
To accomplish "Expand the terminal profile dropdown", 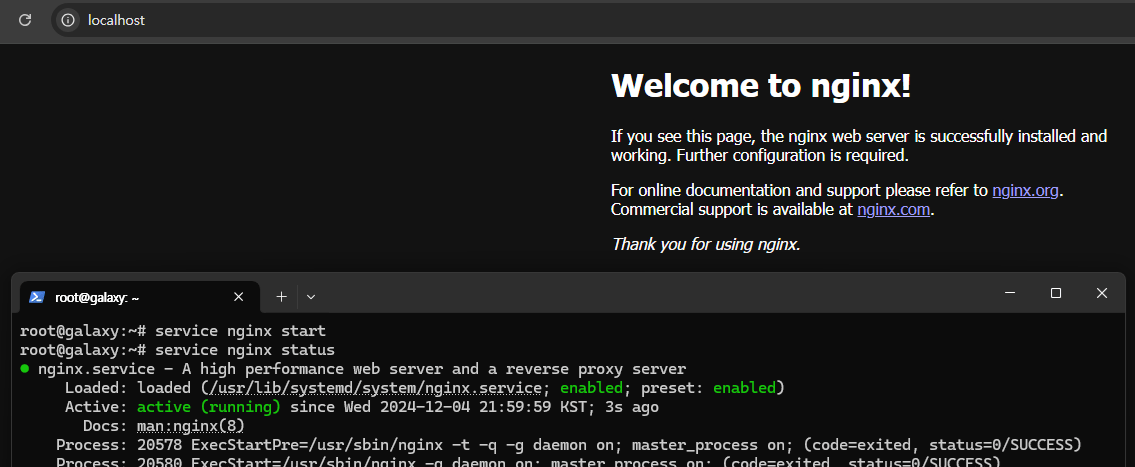I will point(311,297).
